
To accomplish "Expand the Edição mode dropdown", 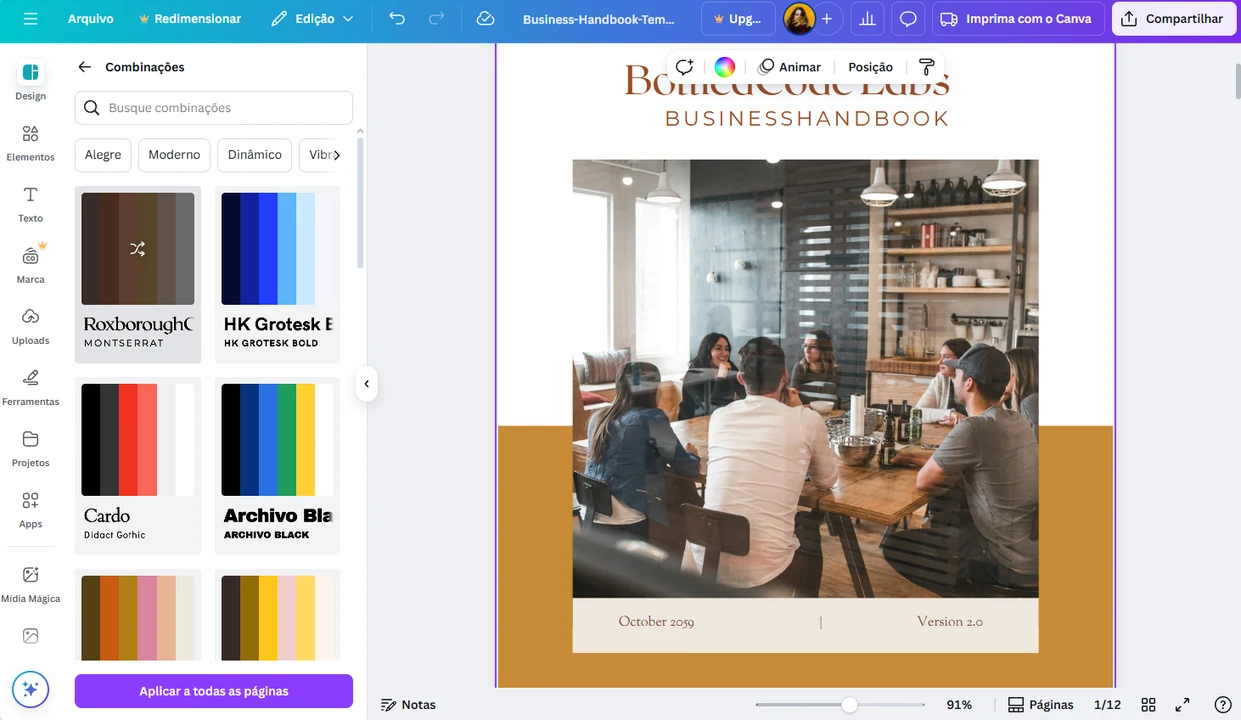I will click(x=313, y=19).
